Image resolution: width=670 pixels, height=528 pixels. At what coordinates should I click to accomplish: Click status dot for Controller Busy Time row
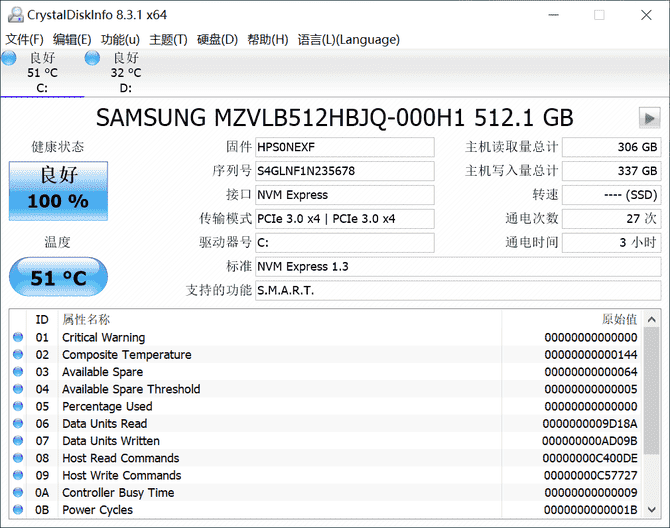[18, 492]
